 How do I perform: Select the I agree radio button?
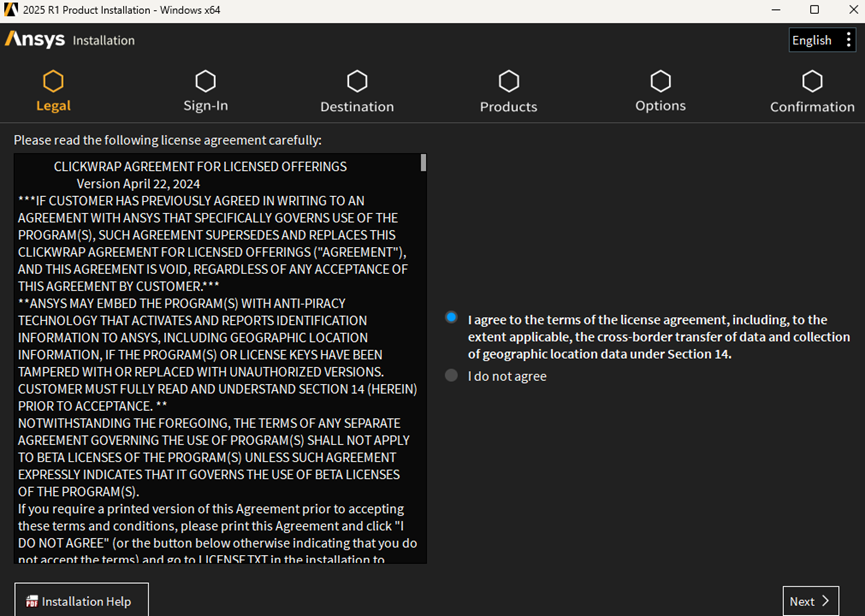pyautogui.click(x=451, y=317)
